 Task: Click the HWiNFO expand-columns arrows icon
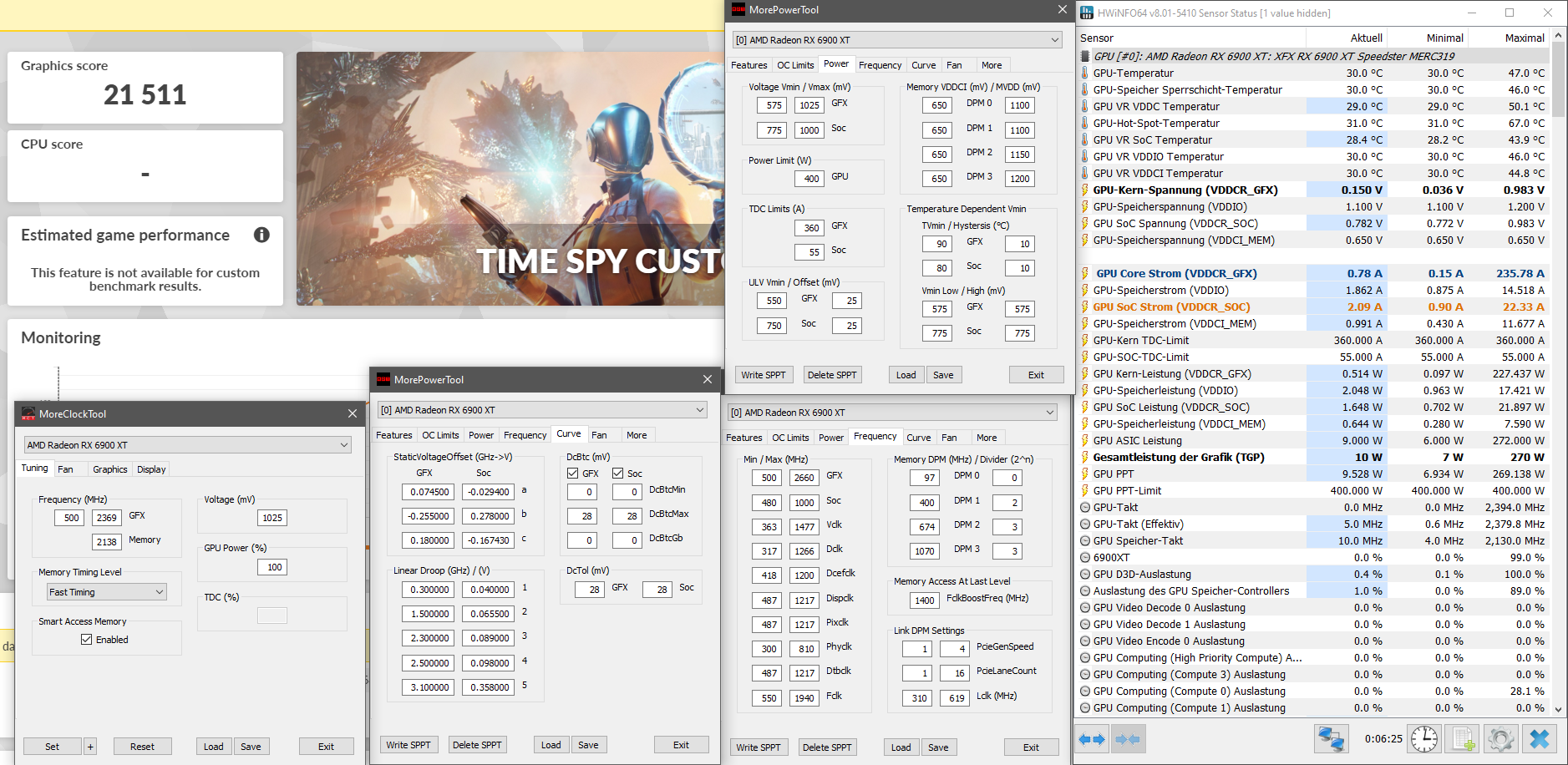[1091, 739]
